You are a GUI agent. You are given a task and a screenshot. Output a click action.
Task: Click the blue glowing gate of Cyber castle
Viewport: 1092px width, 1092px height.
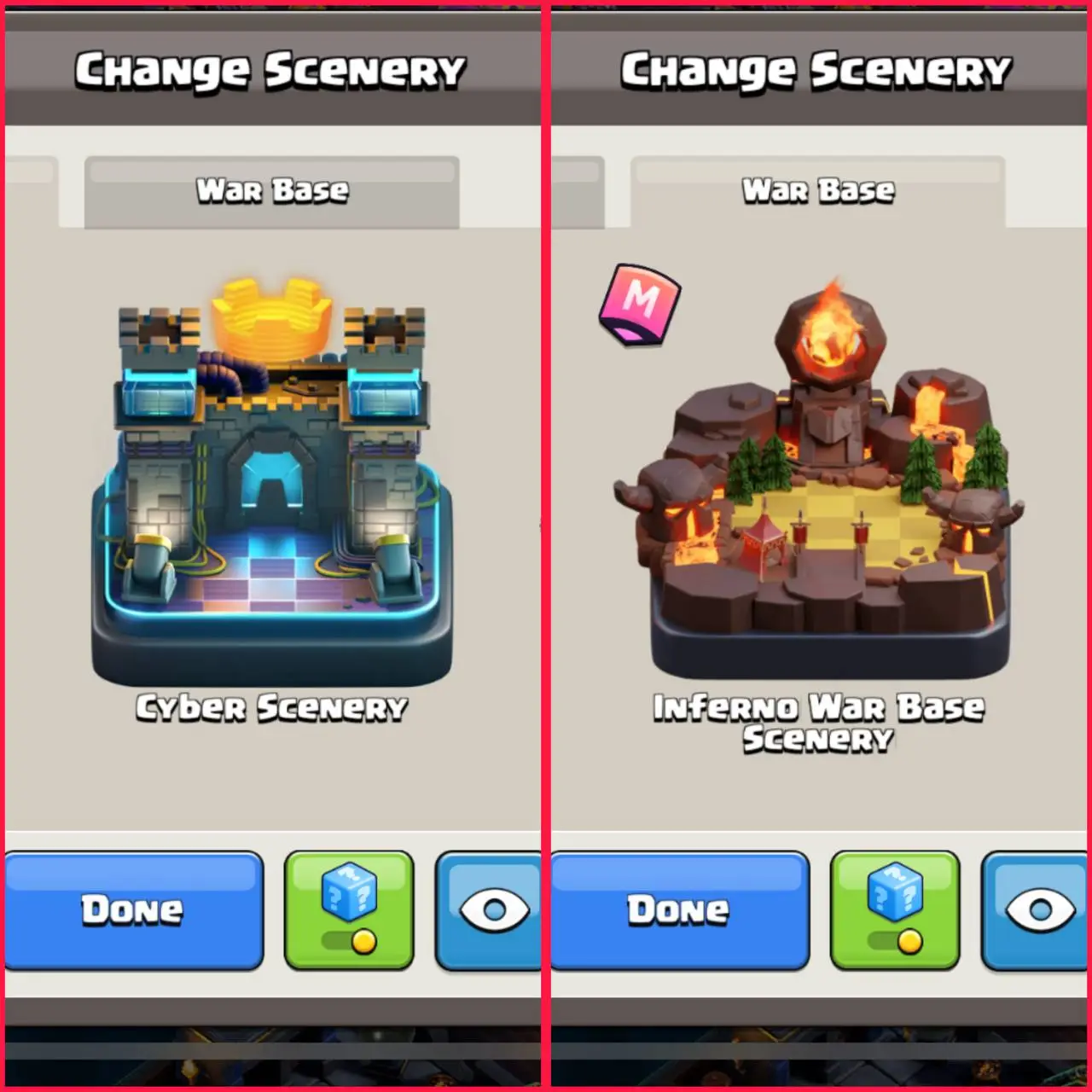270,480
